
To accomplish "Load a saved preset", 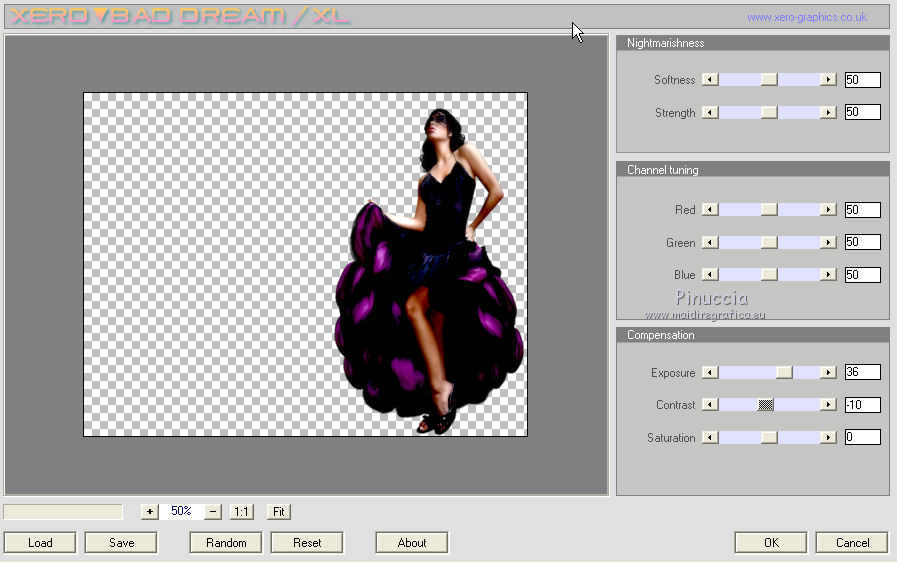I will [x=40, y=543].
